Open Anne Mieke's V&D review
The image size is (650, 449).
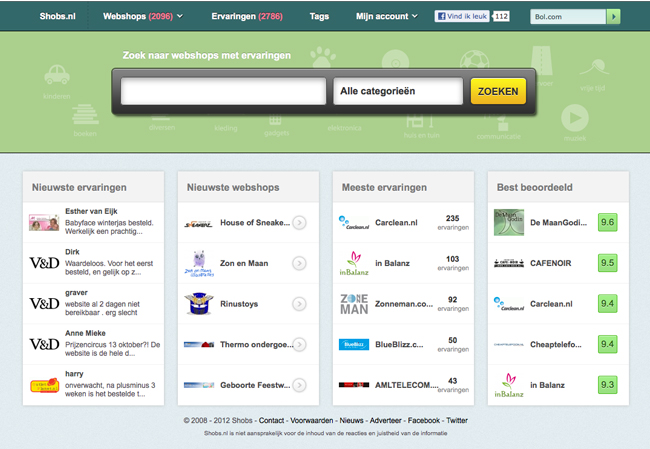coord(94,344)
